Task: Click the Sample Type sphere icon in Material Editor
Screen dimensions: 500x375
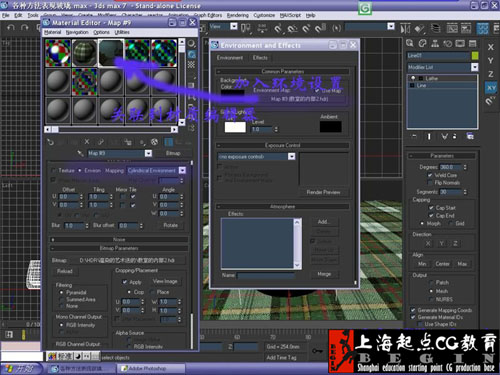Action: [x=191, y=44]
